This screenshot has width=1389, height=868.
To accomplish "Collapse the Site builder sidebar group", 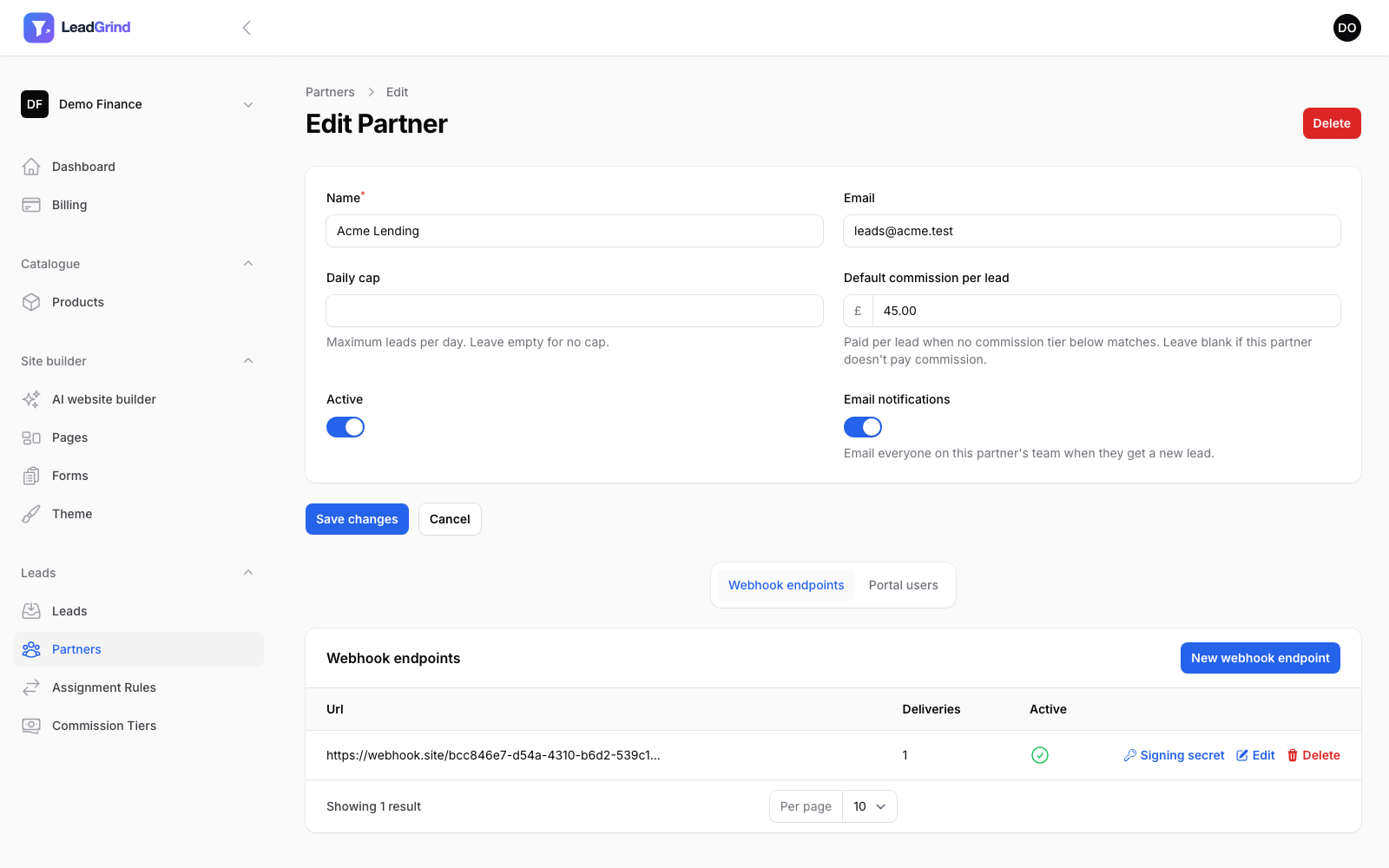I will coord(248,361).
